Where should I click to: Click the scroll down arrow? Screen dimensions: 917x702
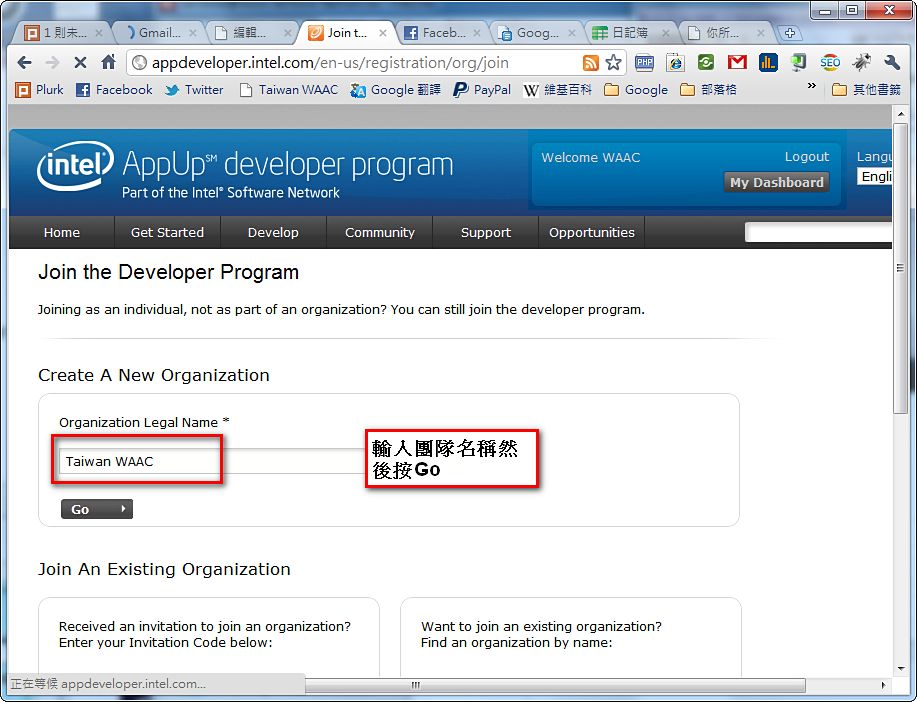pyautogui.click(x=901, y=668)
